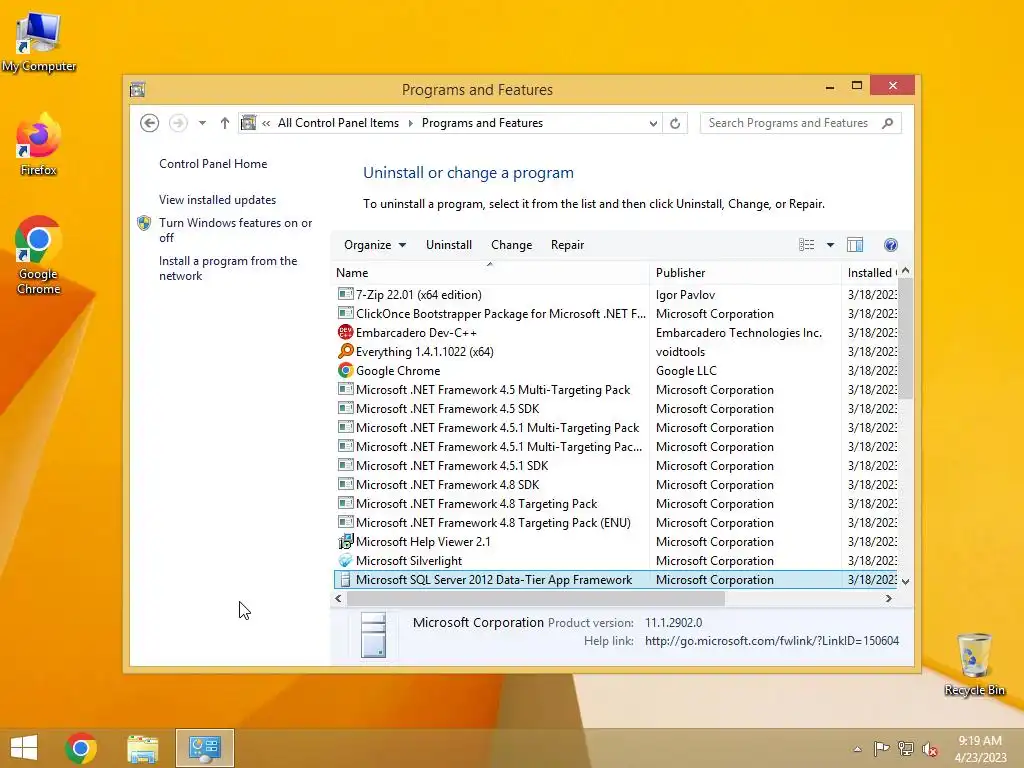Click the search magnifier icon
The width and height of the screenshot is (1024, 768).
888,123
